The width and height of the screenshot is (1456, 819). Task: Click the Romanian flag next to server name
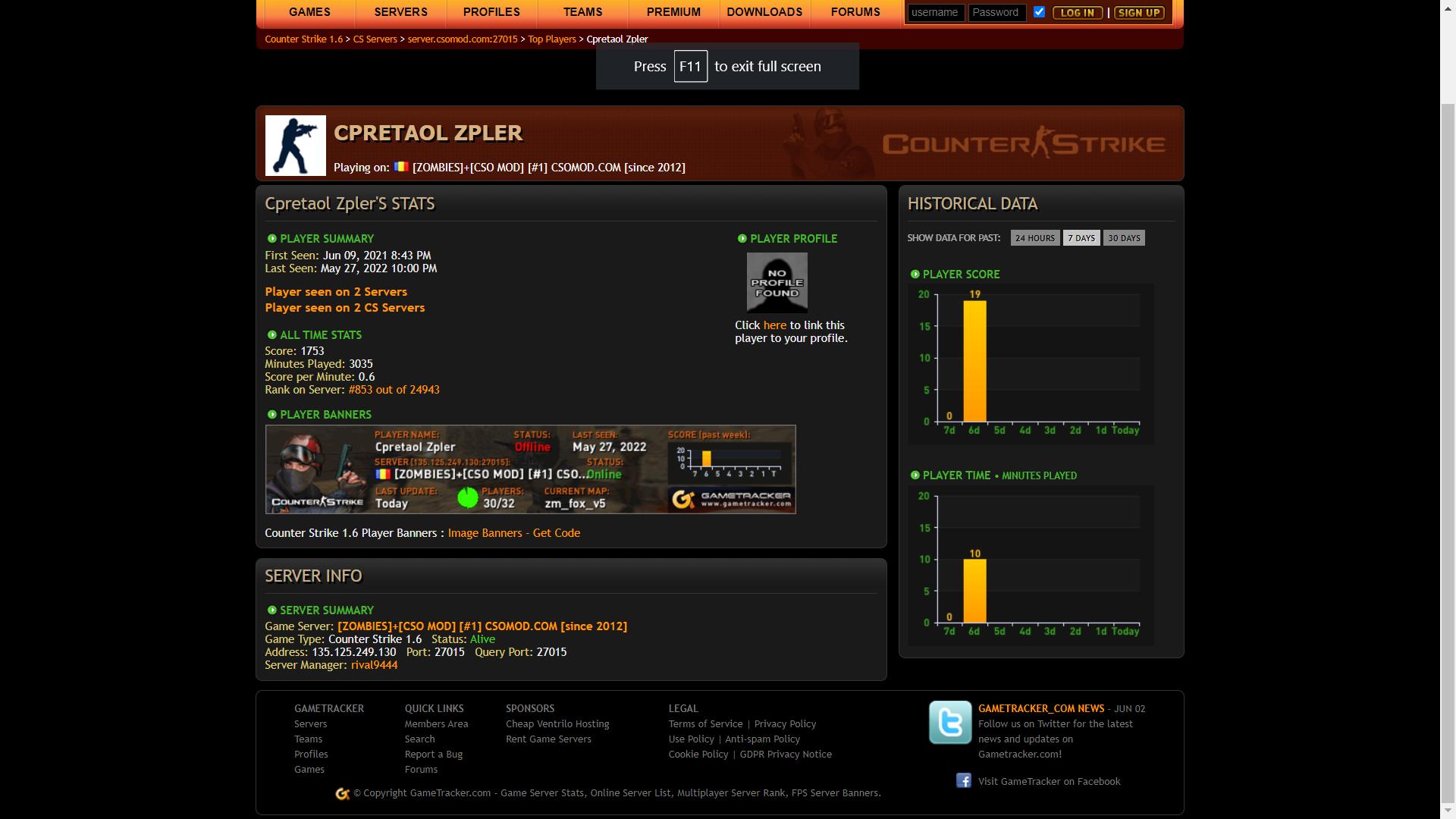(x=401, y=167)
